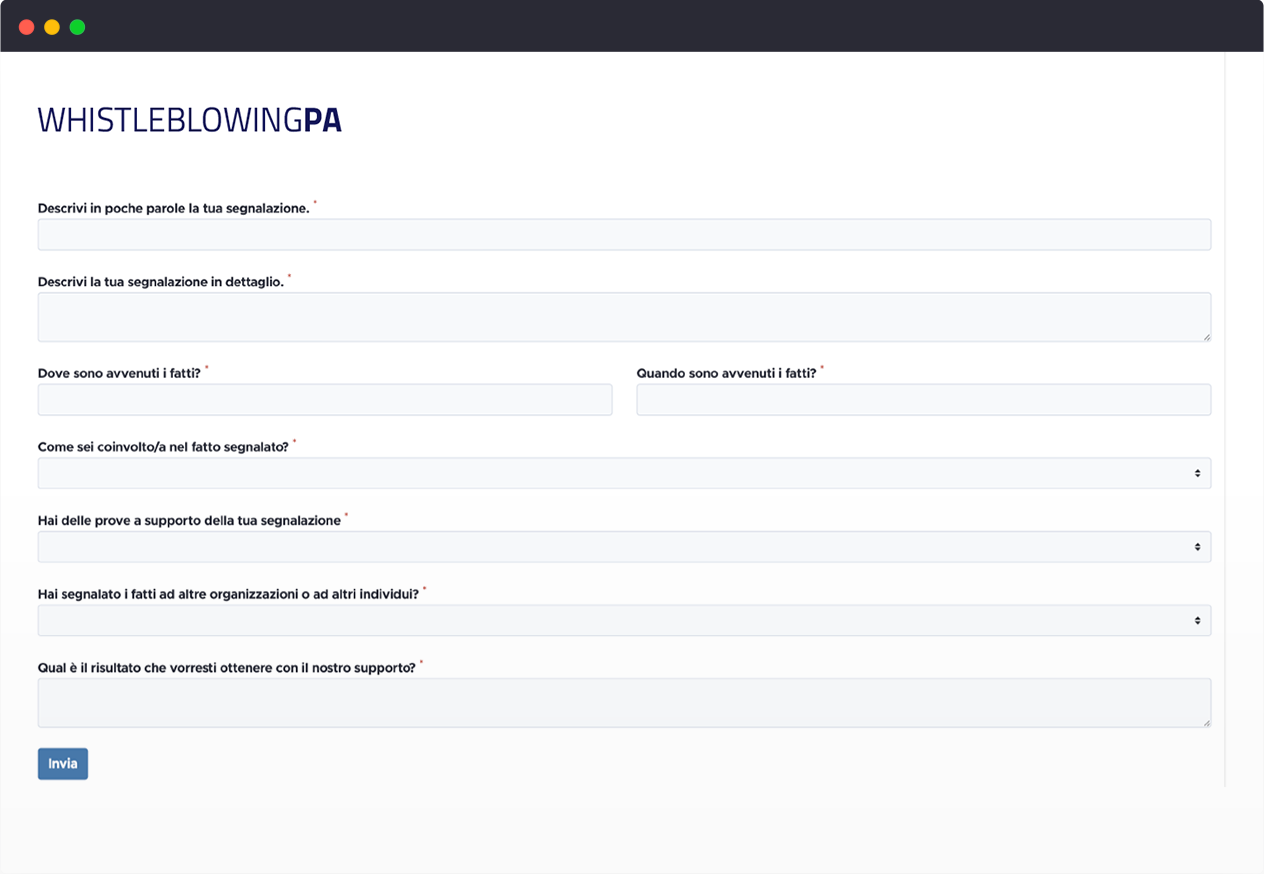Open the 'Hai segnalato i fatti ad altre organizzazioni' dropdown

(624, 620)
